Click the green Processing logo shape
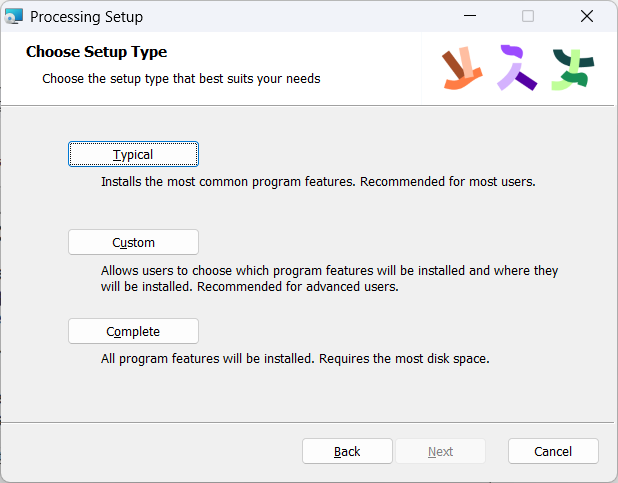618x483 pixels. 573,68
